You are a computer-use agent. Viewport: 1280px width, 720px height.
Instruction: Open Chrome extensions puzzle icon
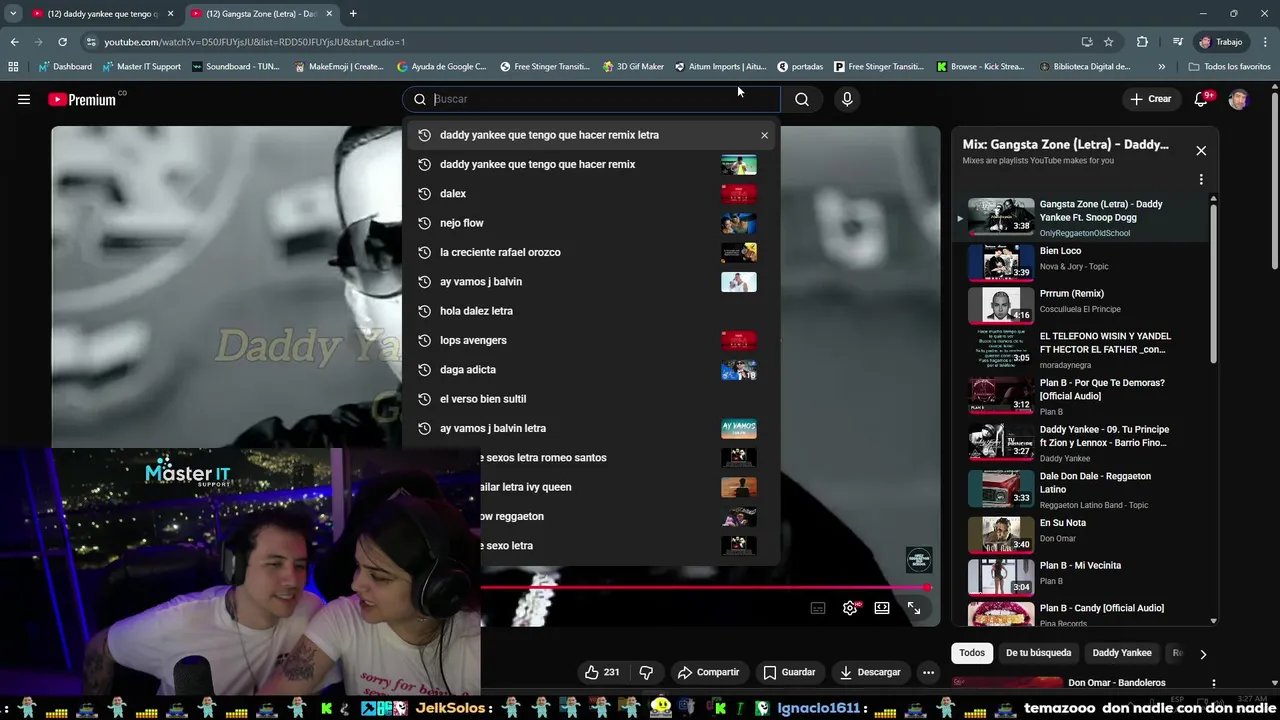pos(1142,42)
